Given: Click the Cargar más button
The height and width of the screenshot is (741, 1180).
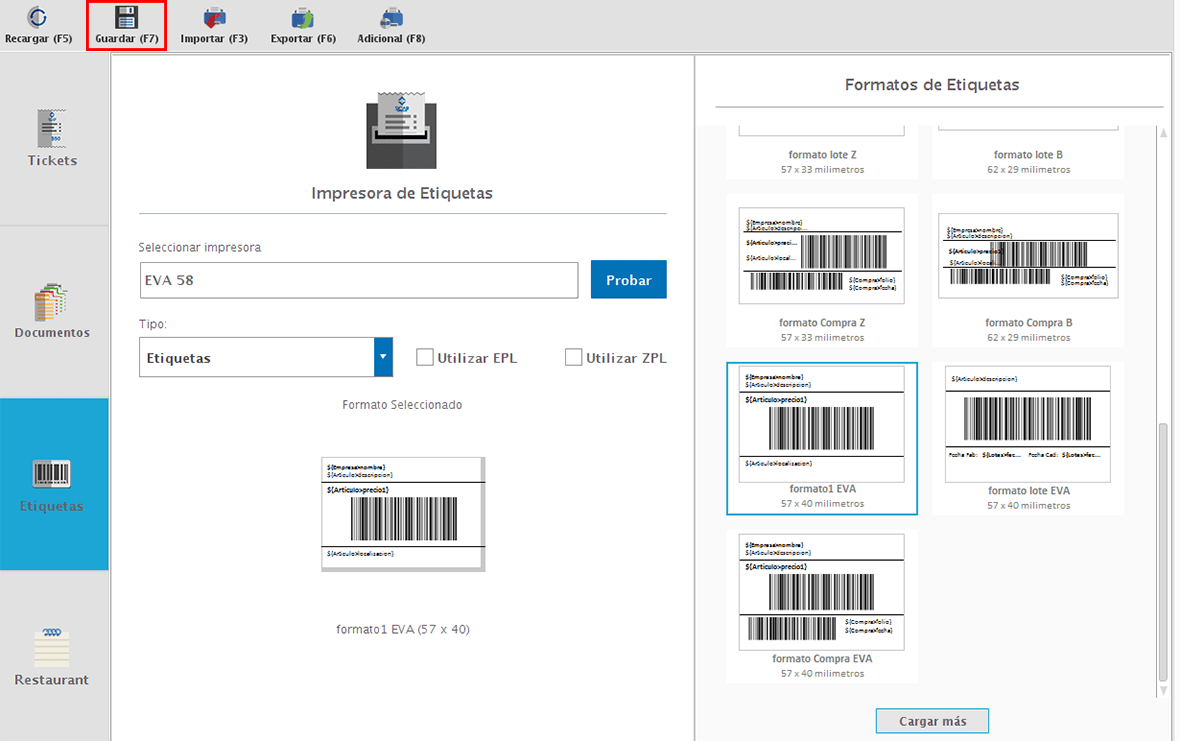Looking at the screenshot, I should coord(932,721).
